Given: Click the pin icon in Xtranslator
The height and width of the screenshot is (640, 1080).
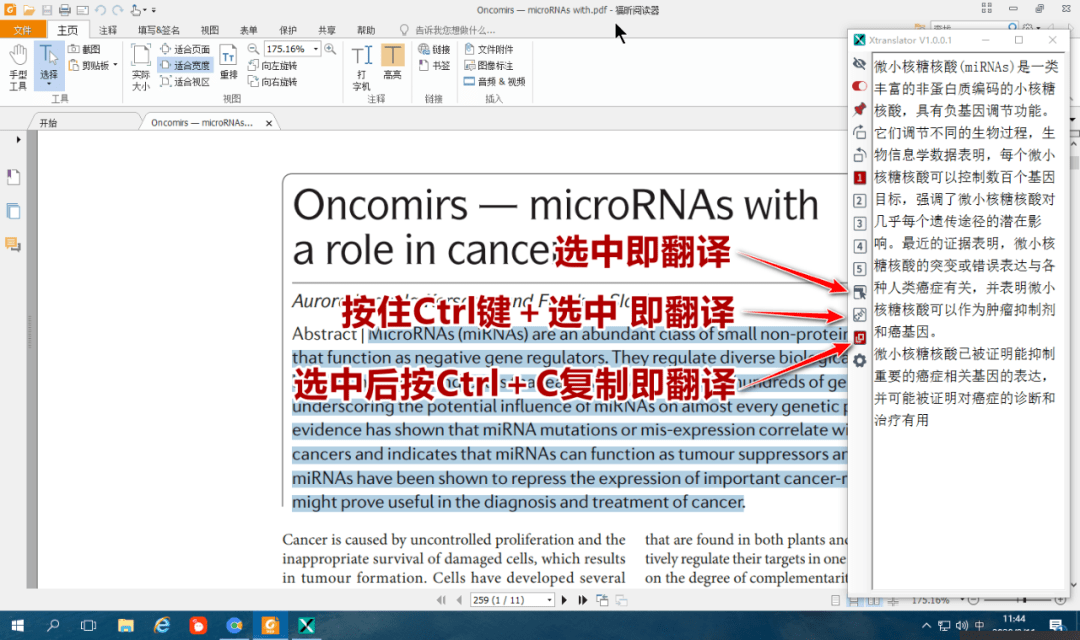Looking at the screenshot, I should click(x=859, y=109).
